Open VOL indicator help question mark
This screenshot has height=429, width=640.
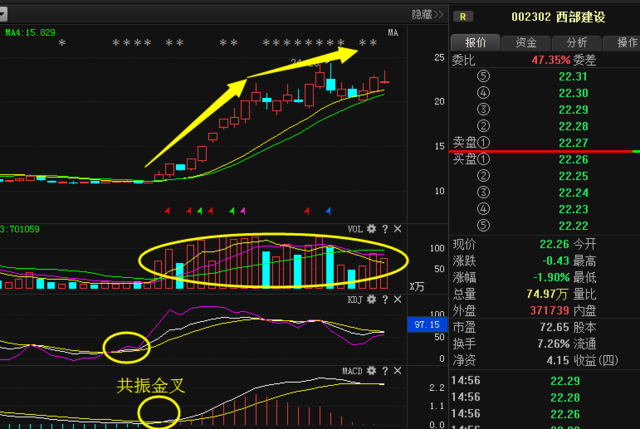point(385,229)
